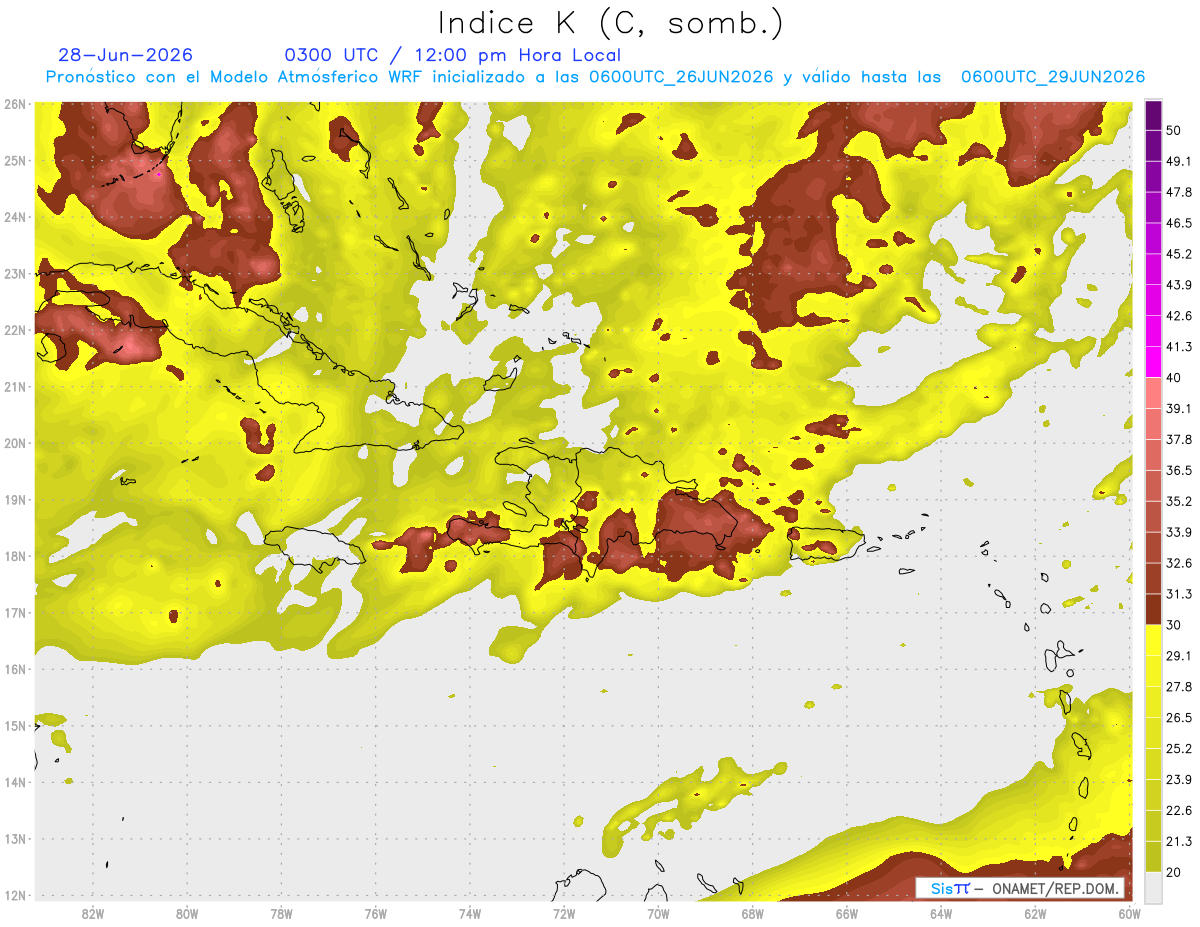Viewport: 1200px width, 927px height.
Task: Click the '16N' latitude label
Action: (14, 669)
